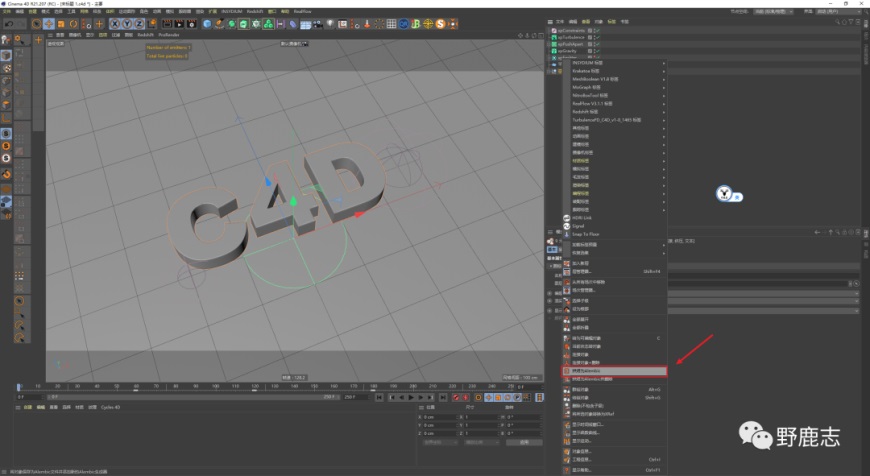Add a Cube primitive object

click(207, 24)
